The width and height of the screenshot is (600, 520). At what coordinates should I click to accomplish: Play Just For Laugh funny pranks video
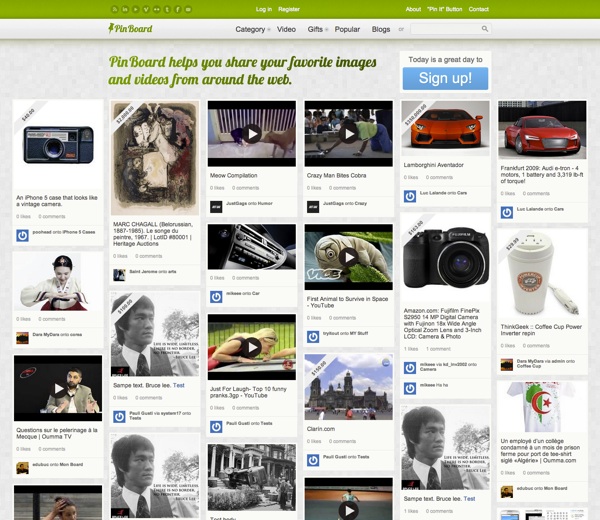pyautogui.click(x=252, y=347)
